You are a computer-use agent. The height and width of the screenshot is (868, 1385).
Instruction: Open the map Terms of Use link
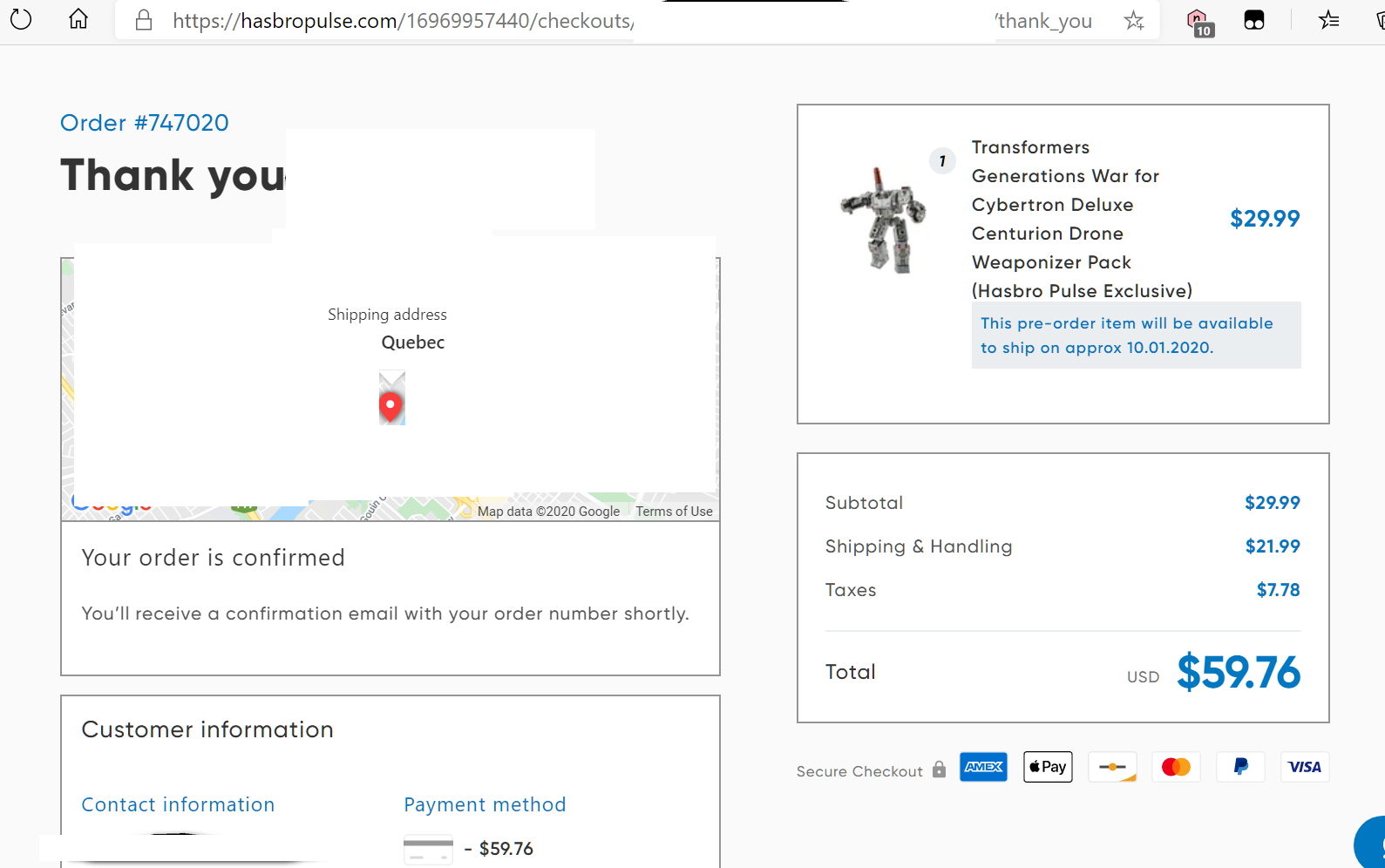tap(674, 512)
